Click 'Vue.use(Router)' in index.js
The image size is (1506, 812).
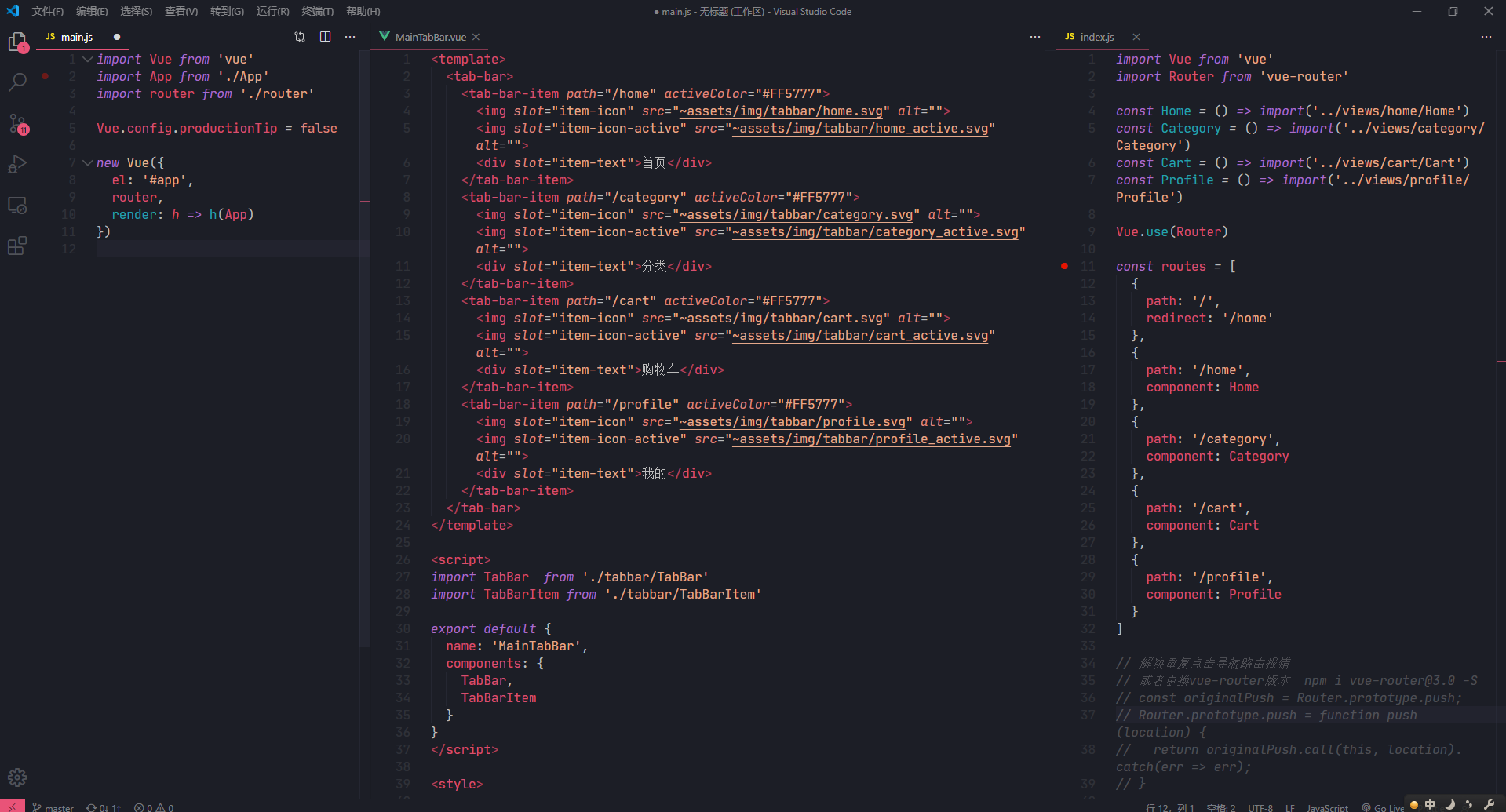click(1172, 232)
